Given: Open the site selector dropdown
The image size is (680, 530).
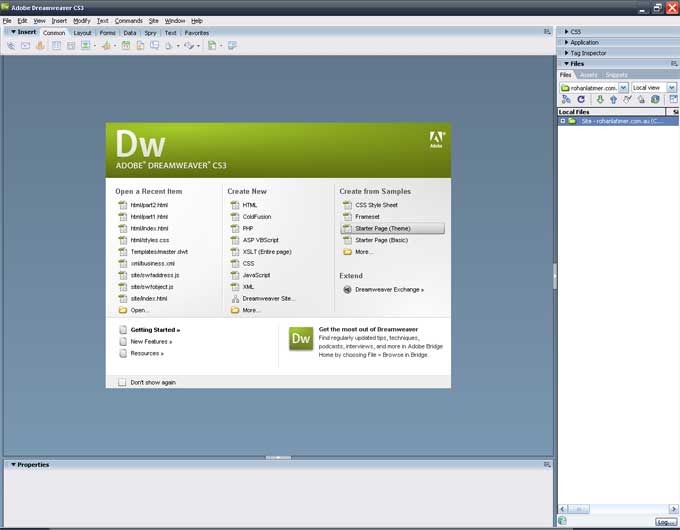Looking at the screenshot, I should [x=623, y=88].
